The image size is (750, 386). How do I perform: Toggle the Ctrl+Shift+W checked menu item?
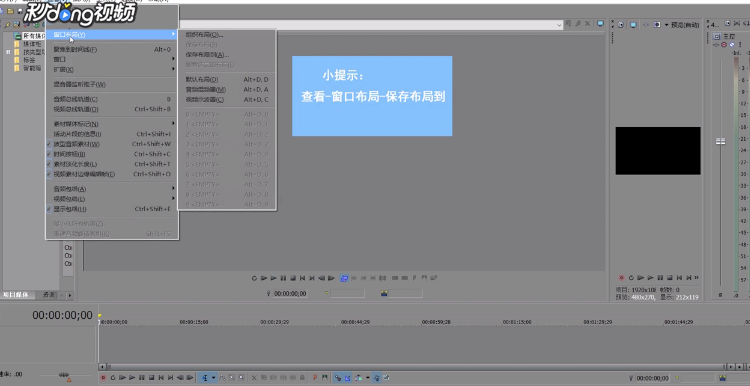pyautogui.click(x=112, y=144)
